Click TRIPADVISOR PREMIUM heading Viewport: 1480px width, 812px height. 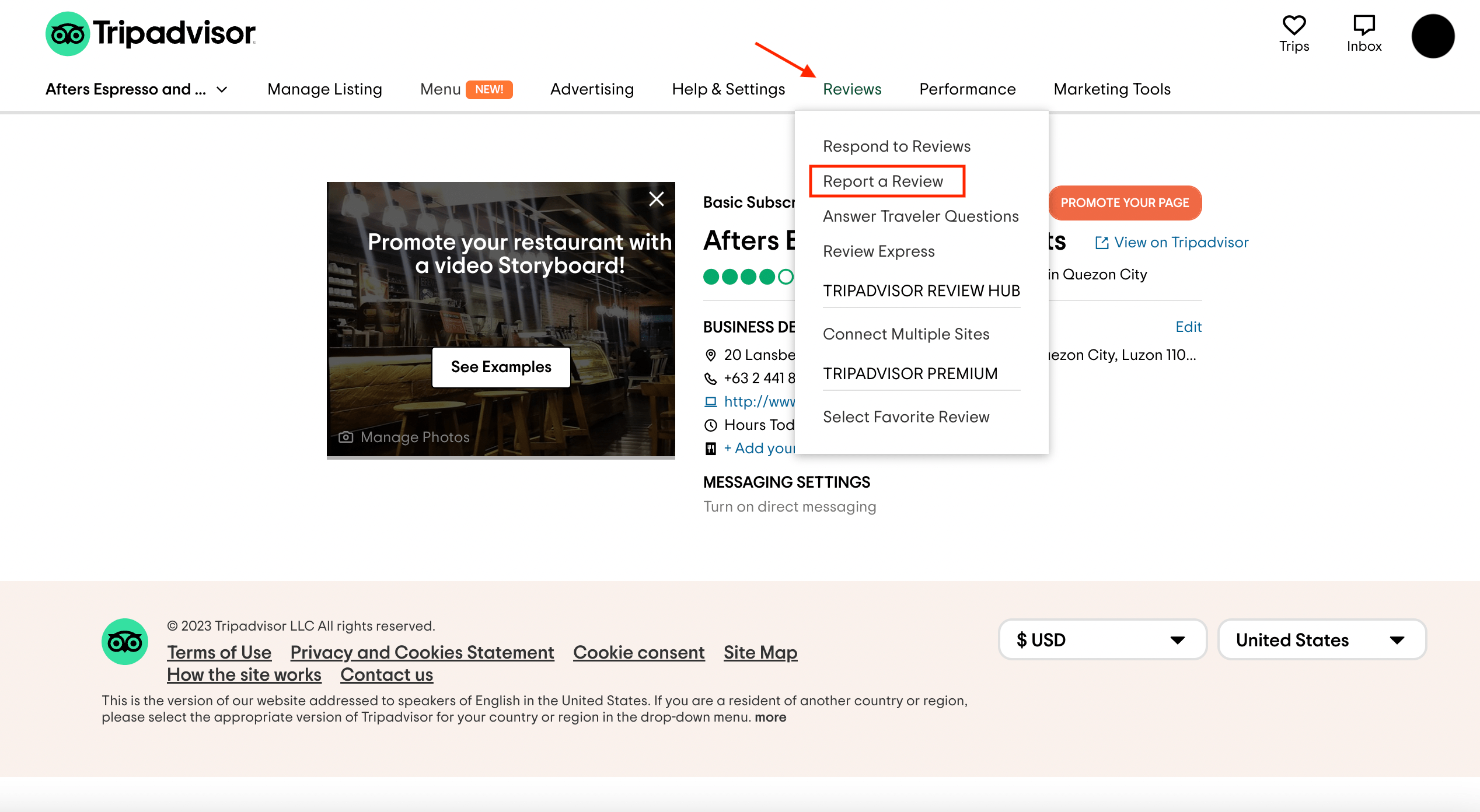tap(910, 374)
